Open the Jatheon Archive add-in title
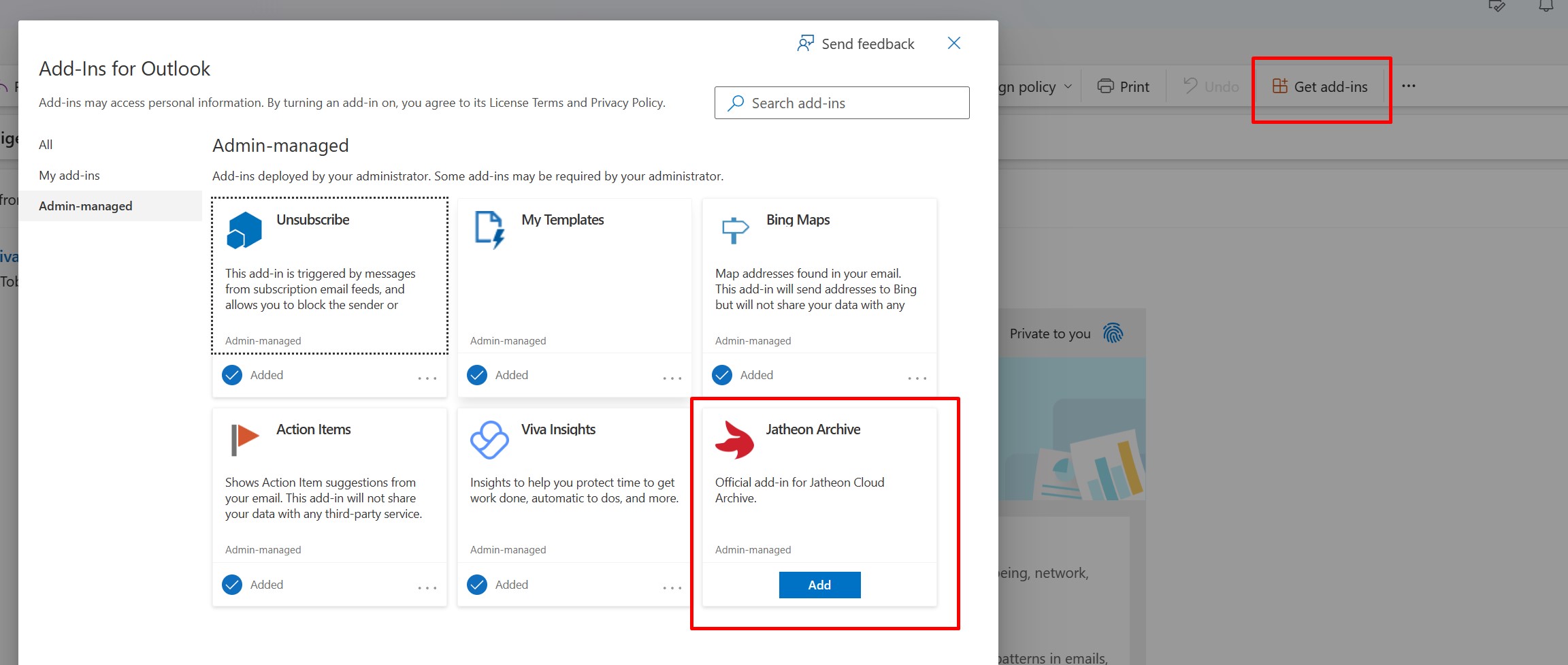 point(813,429)
